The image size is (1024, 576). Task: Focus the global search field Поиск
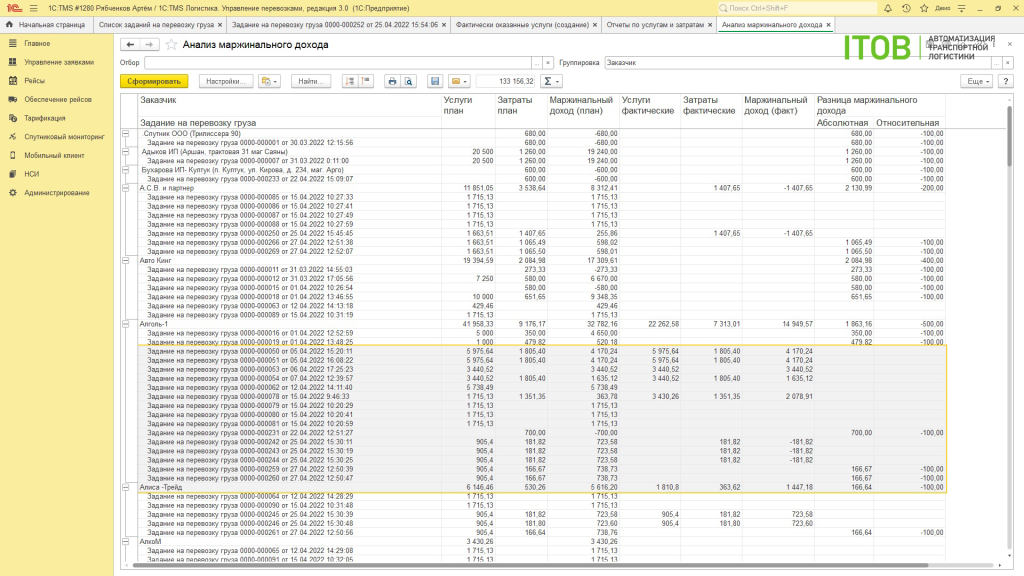pos(796,8)
